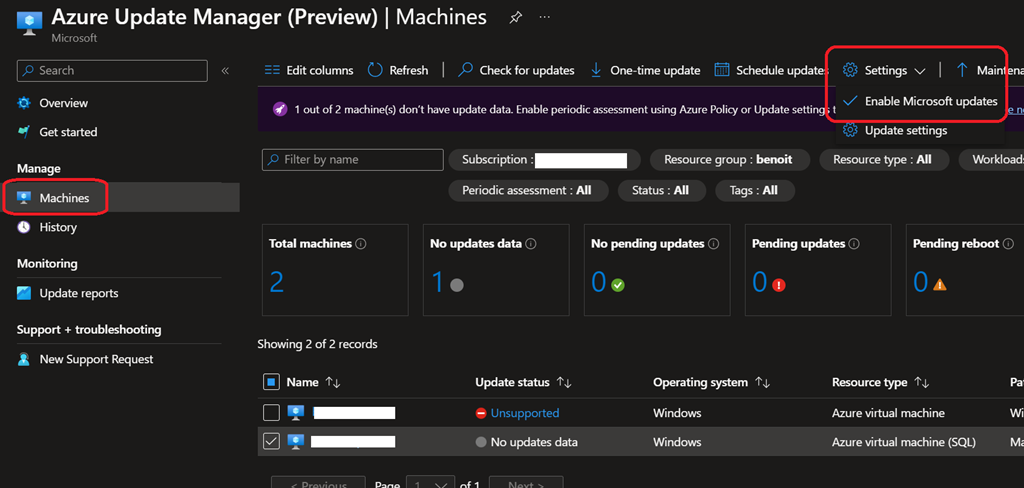Open the Resource group : benoit filter
The image size is (1024, 488).
(x=729, y=160)
